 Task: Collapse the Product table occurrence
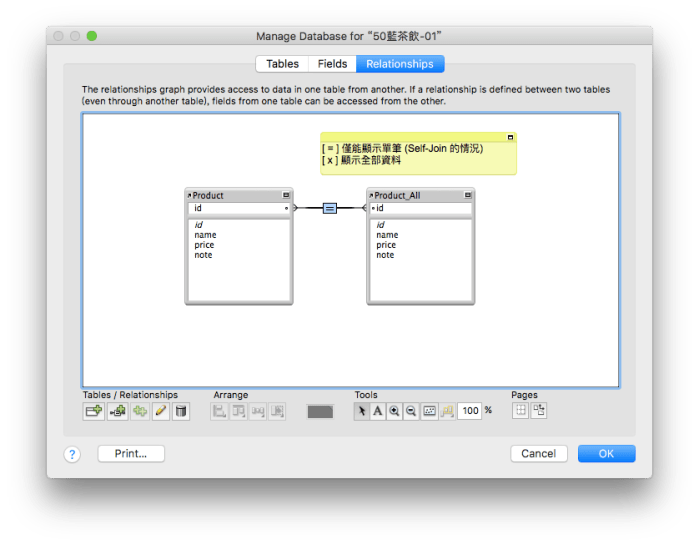(286, 195)
